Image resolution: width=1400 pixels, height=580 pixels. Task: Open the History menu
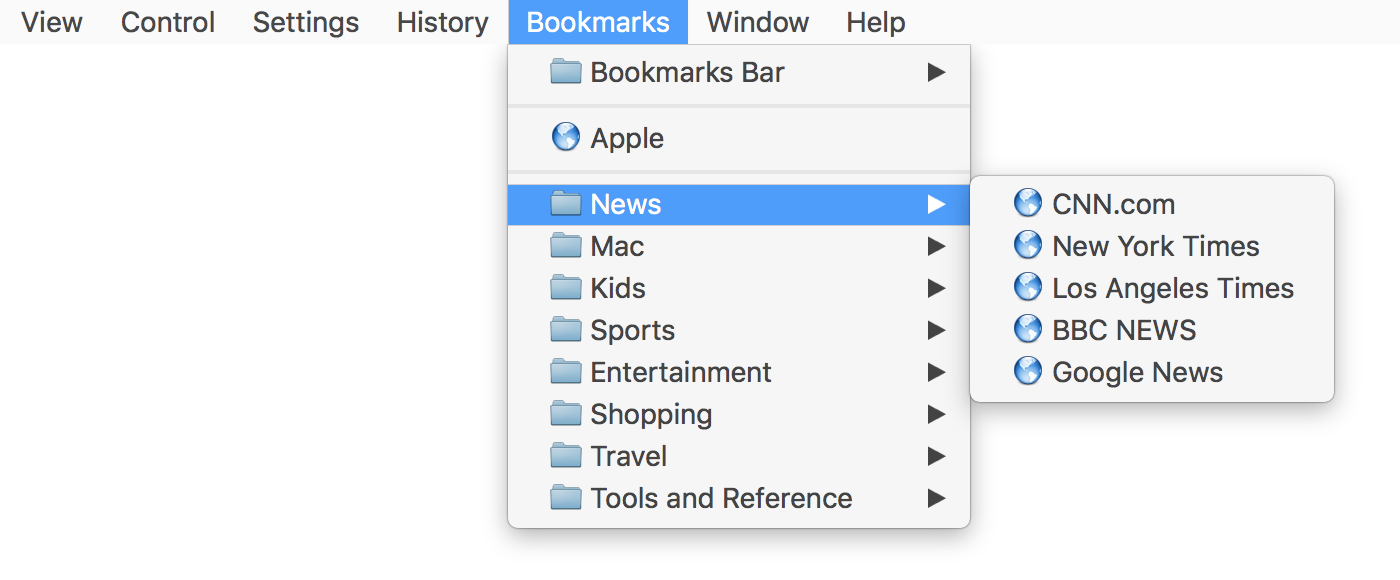click(442, 22)
